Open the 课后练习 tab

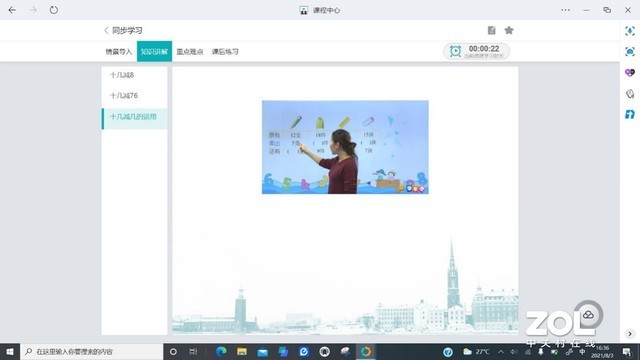click(x=225, y=51)
